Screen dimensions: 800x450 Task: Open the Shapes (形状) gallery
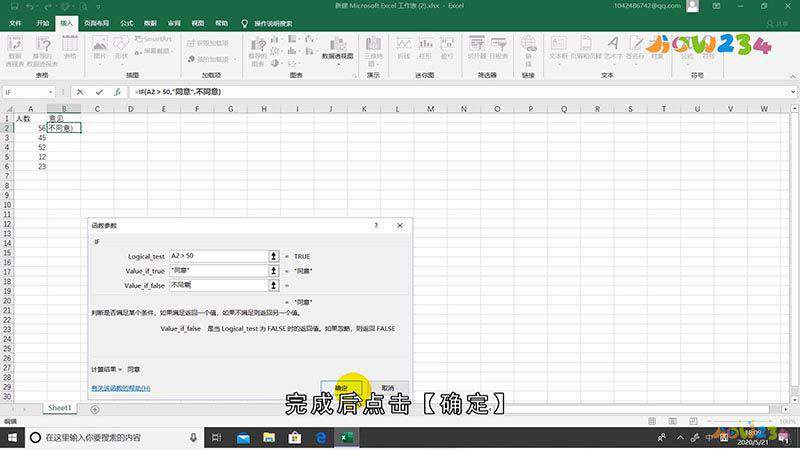pos(121,48)
